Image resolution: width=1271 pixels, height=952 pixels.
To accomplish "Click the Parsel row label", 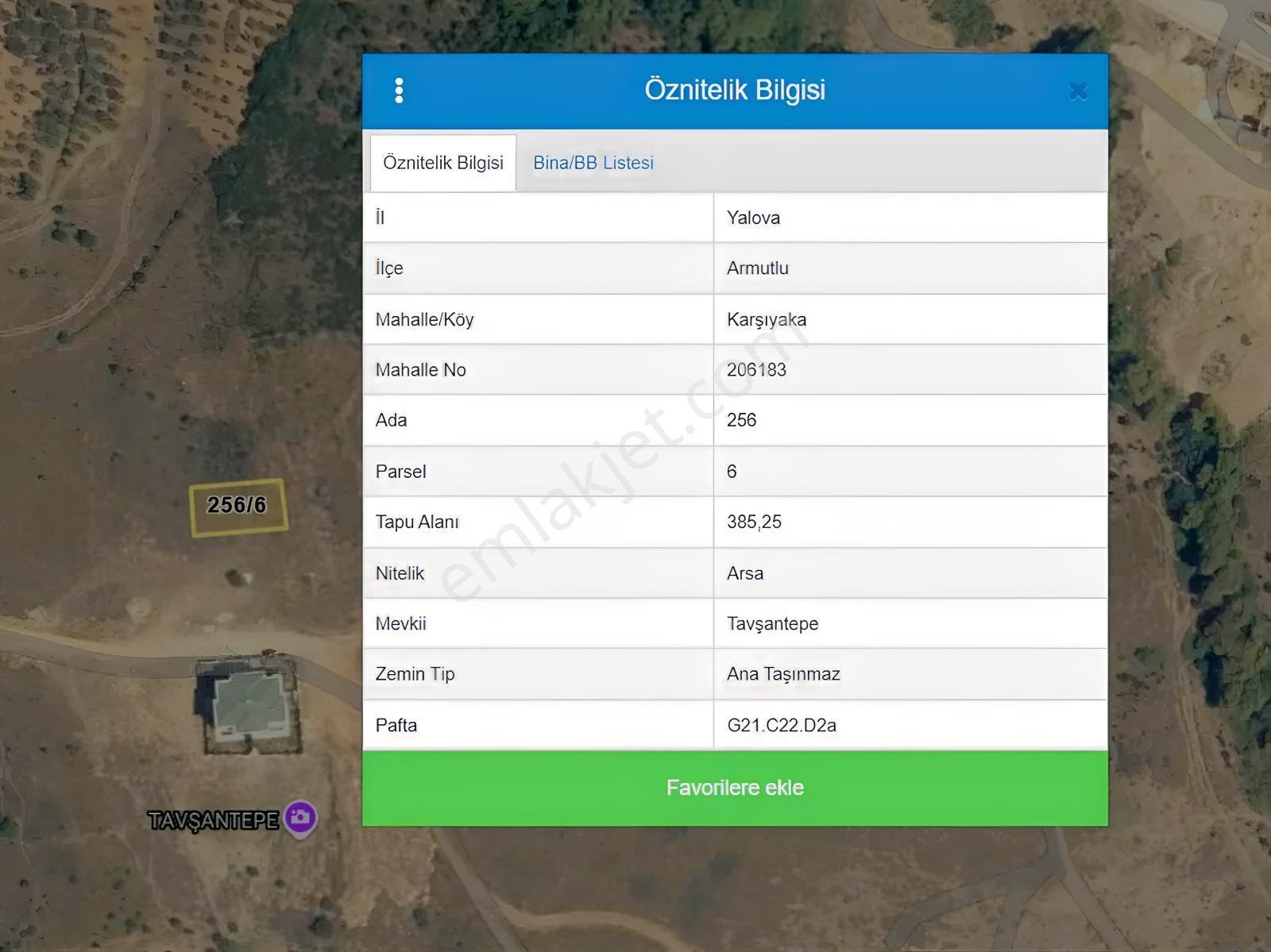I will click(400, 472).
